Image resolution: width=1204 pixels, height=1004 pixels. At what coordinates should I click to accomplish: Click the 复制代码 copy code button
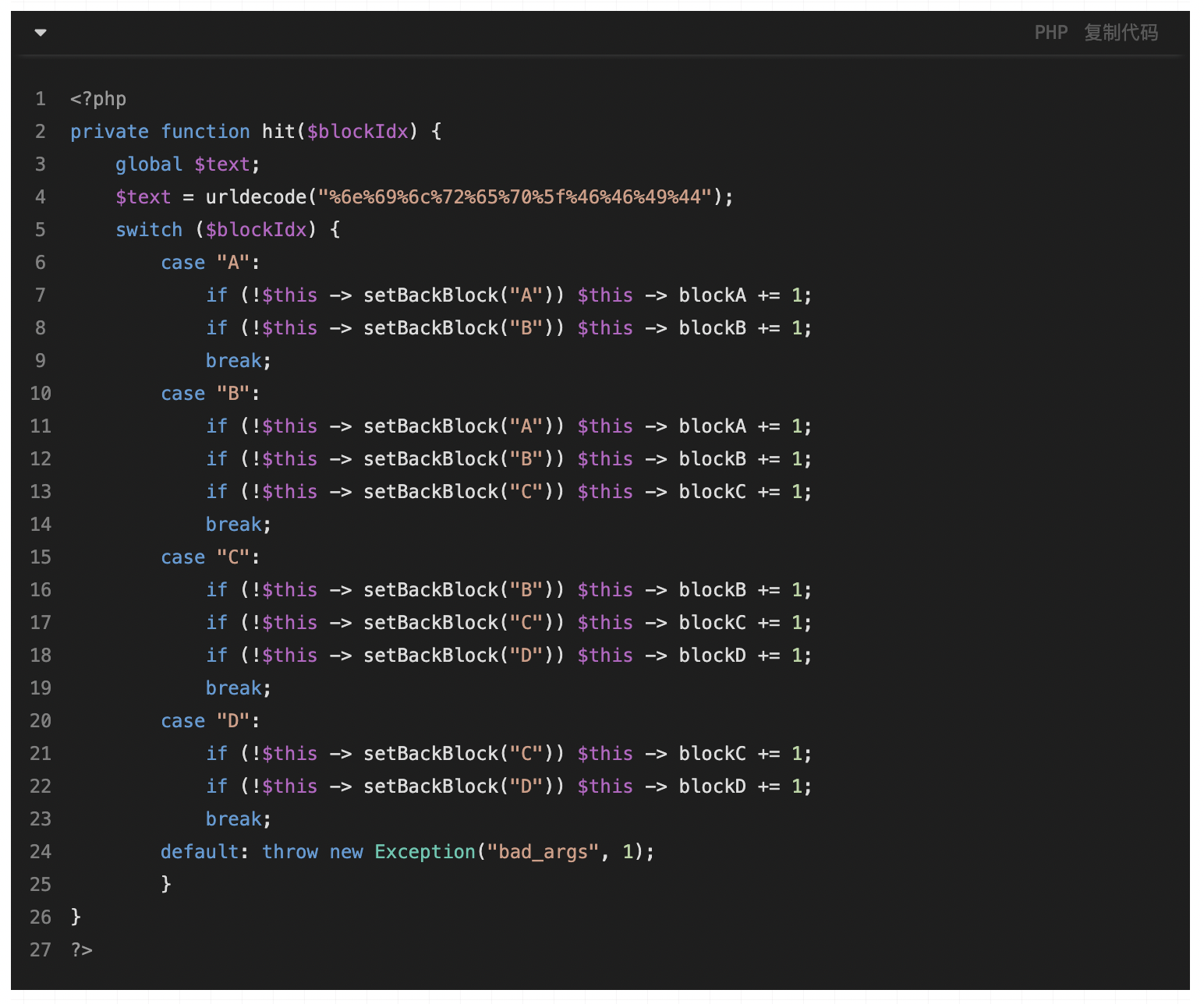coord(1121,33)
